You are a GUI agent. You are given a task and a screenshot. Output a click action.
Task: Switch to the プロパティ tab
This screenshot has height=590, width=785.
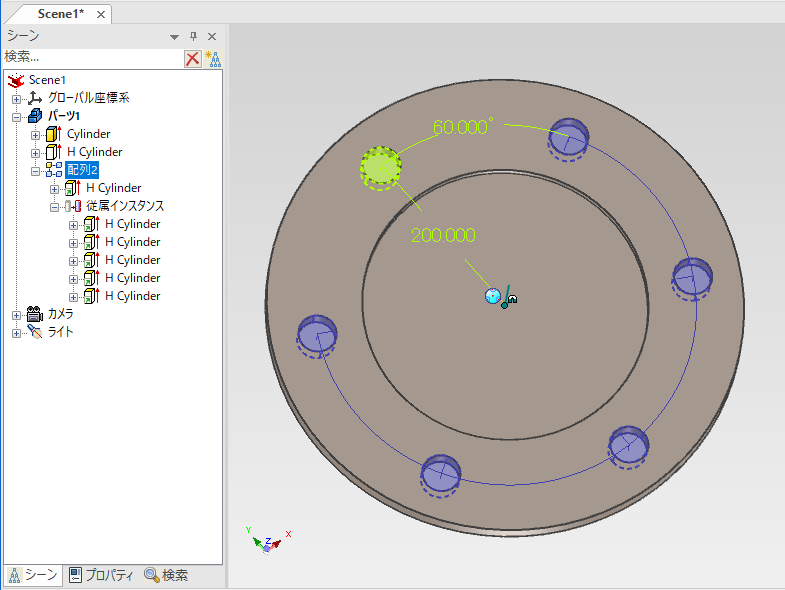click(102, 575)
